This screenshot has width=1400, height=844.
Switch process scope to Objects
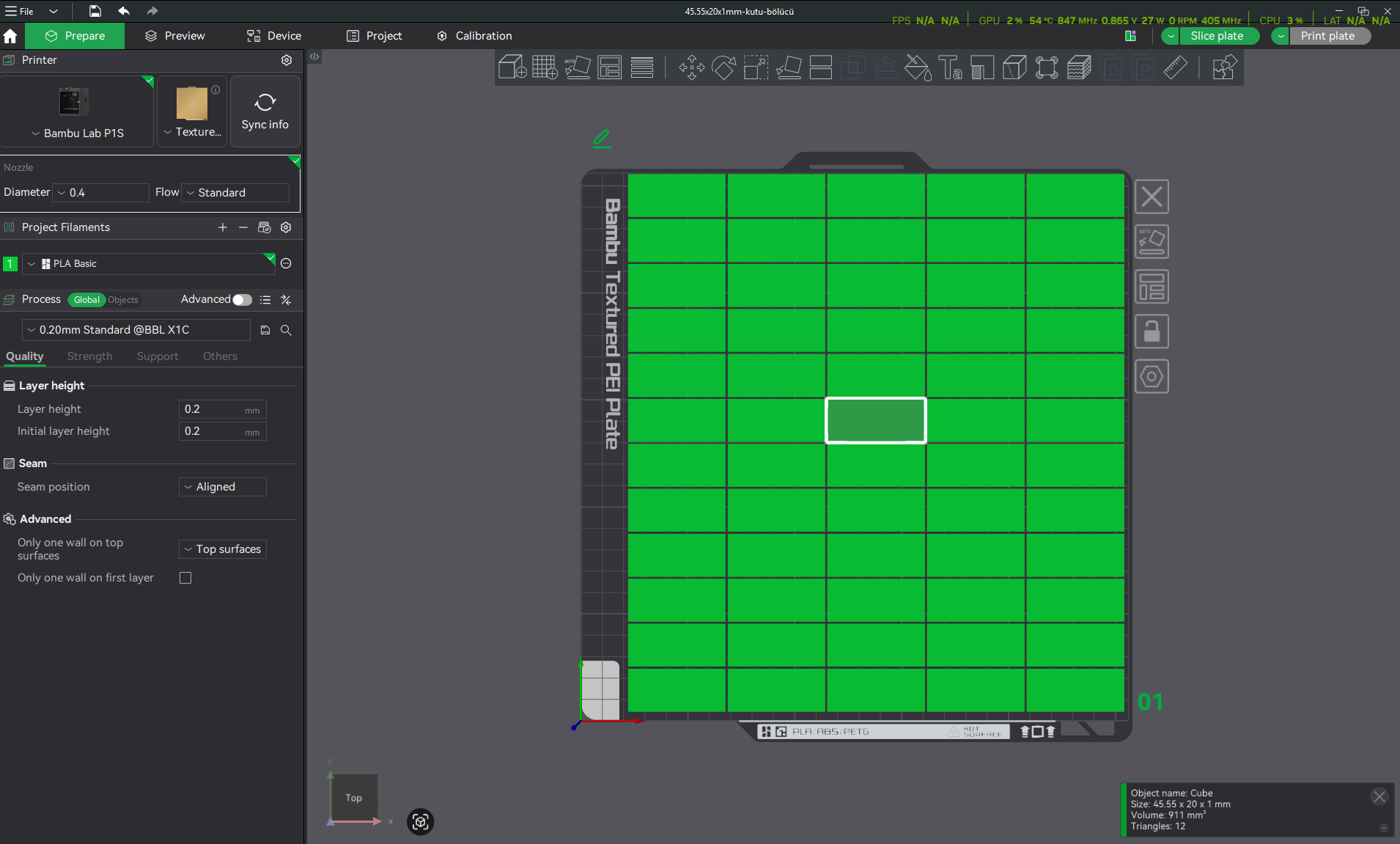click(x=122, y=300)
